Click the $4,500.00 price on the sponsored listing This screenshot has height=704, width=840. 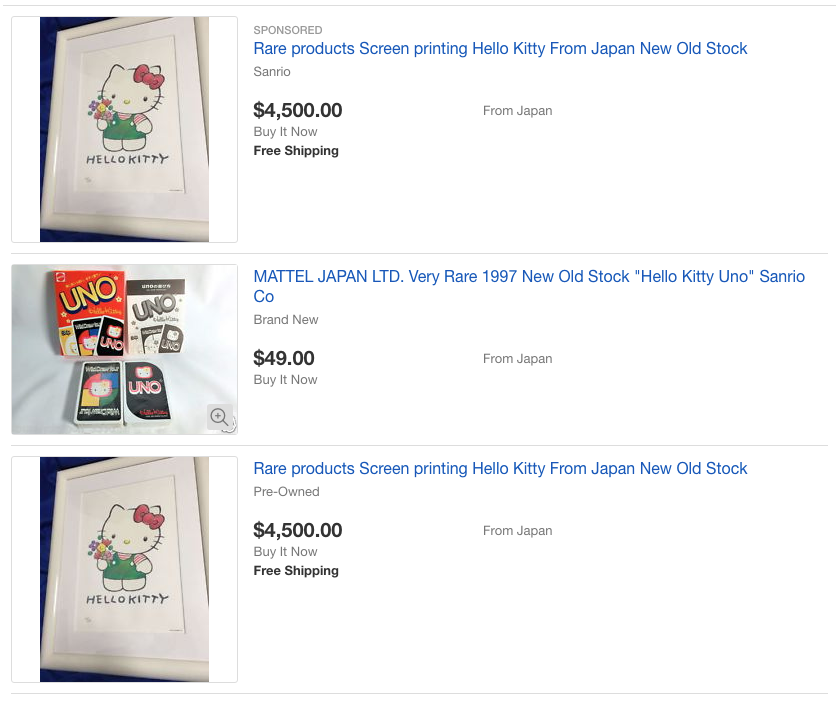[x=298, y=110]
